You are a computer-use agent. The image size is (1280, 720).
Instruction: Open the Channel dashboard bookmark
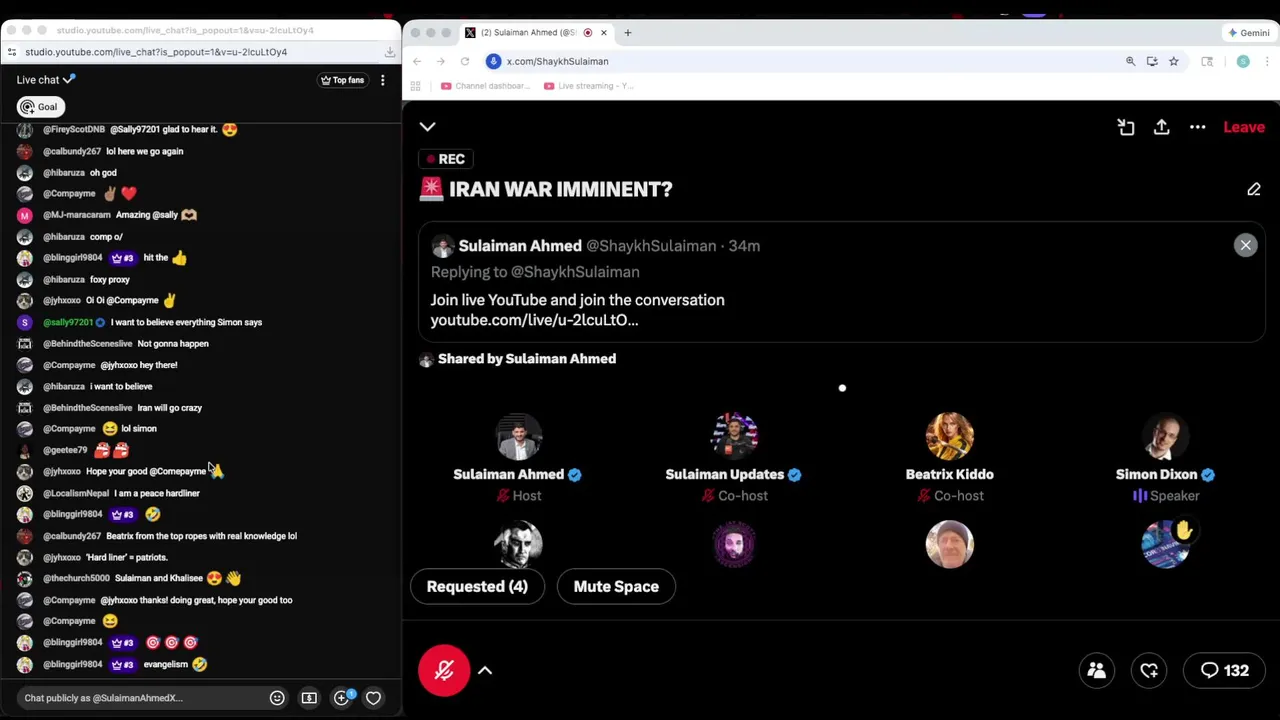[485, 86]
